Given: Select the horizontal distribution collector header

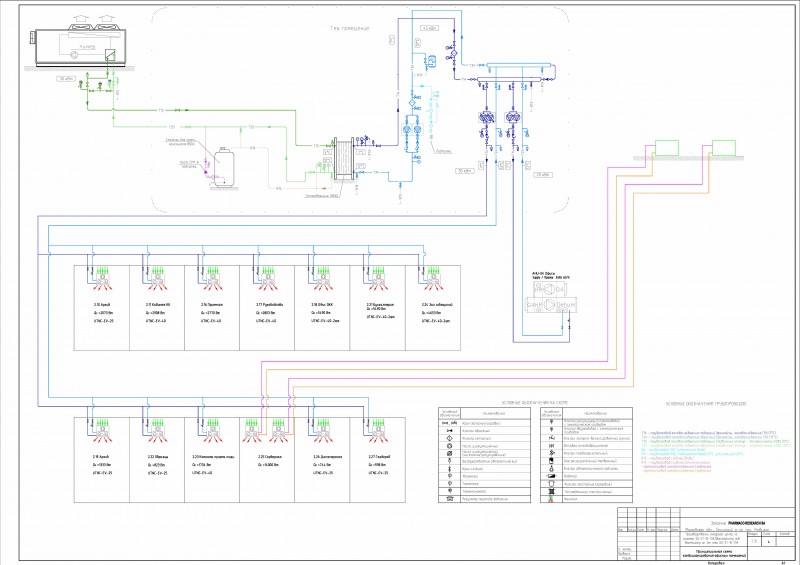Looking at the screenshot, I should [x=511, y=79].
